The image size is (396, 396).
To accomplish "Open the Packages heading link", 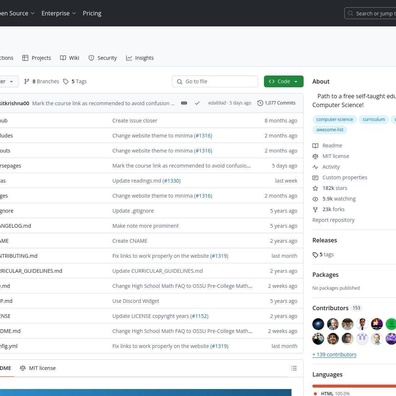I will [325, 275].
